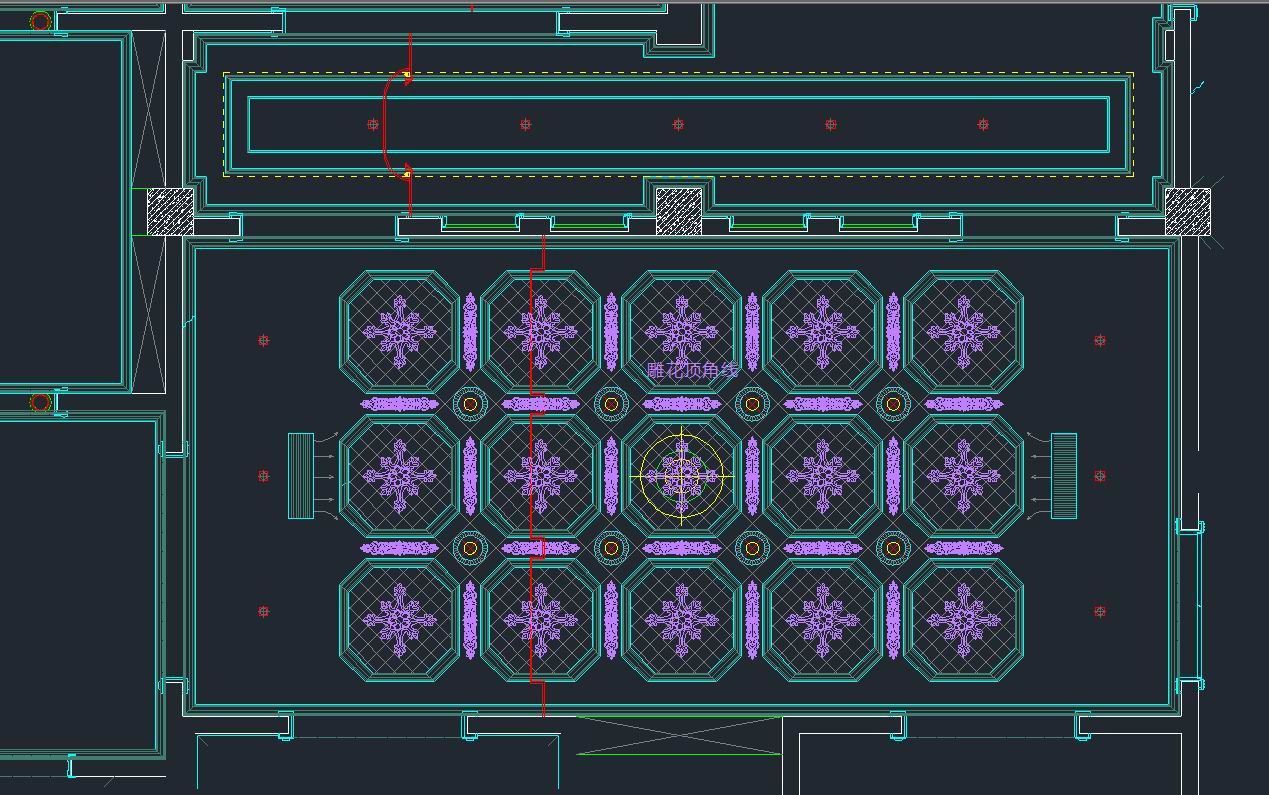
Task: Select red circle symbol in top-left corner
Action: (40, 21)
